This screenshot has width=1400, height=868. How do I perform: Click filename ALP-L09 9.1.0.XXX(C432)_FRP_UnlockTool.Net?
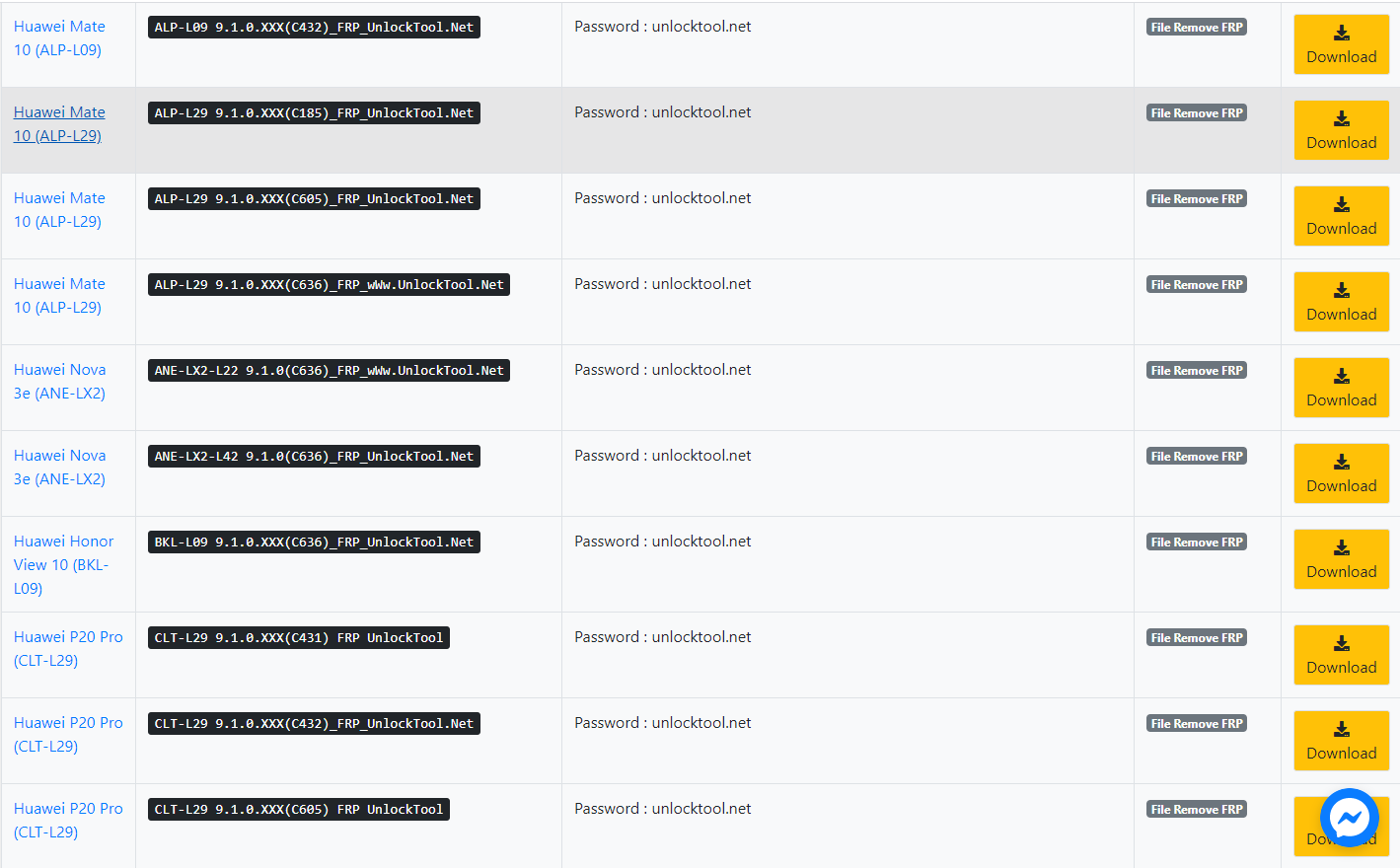(x=314, y=28)
